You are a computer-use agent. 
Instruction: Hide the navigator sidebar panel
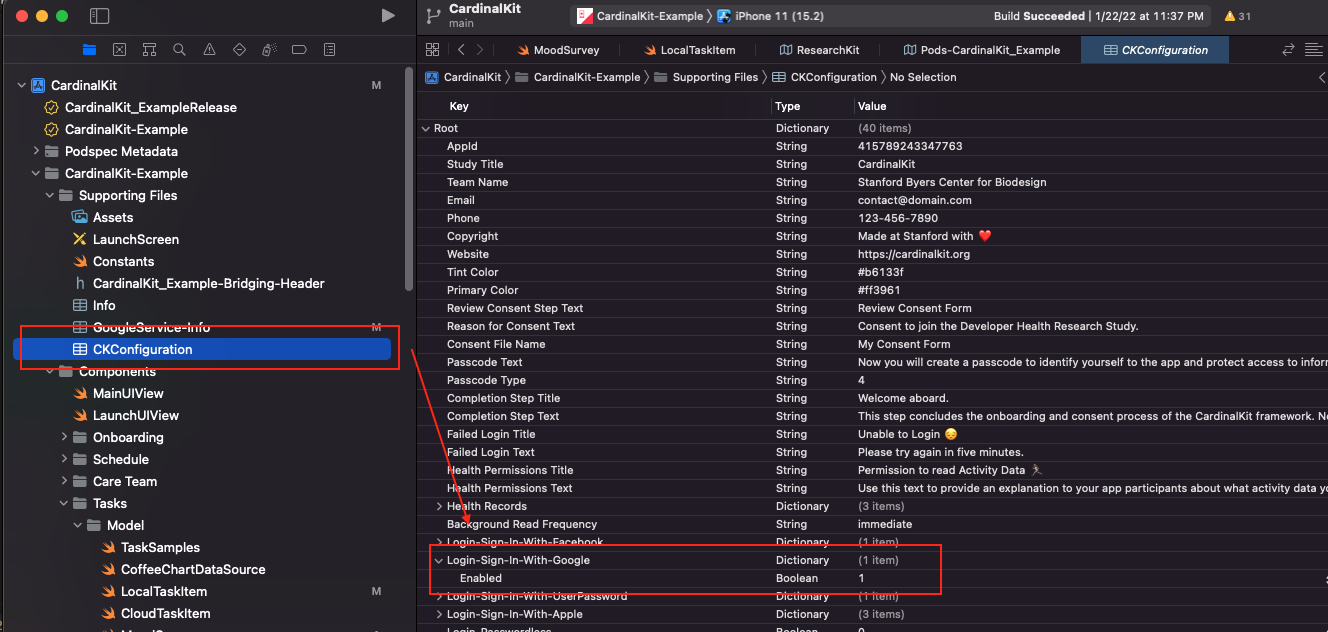[99, 16]
